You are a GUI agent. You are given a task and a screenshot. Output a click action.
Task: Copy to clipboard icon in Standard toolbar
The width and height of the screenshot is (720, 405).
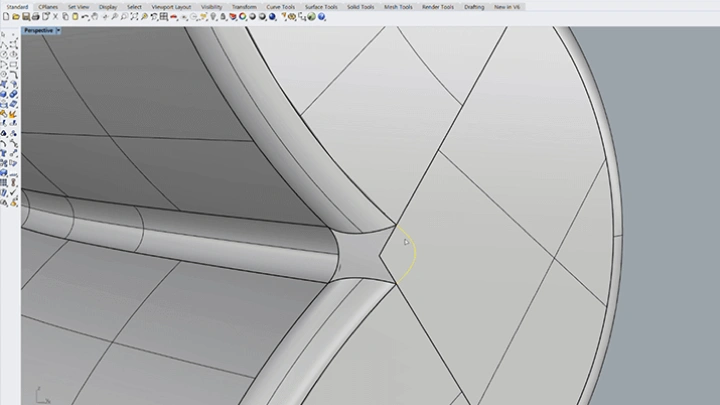[x=65, y=17]
